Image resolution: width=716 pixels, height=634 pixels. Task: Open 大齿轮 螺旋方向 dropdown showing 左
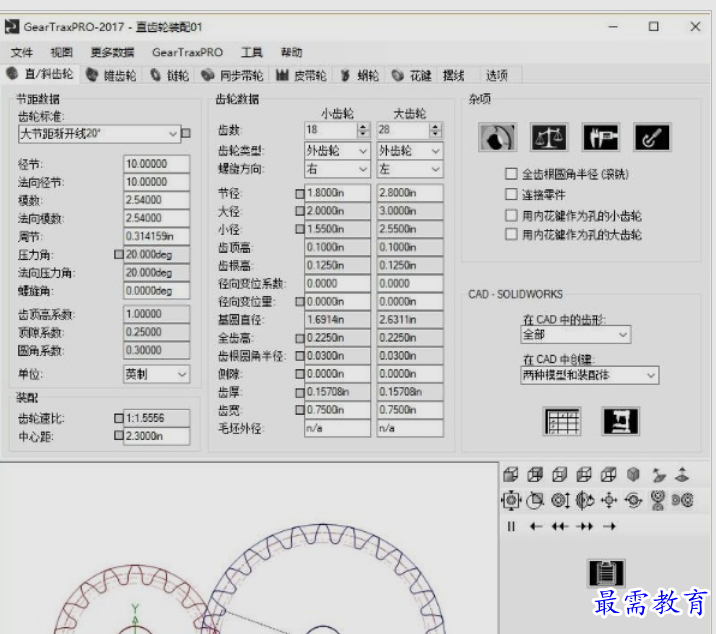coord(410,169)
